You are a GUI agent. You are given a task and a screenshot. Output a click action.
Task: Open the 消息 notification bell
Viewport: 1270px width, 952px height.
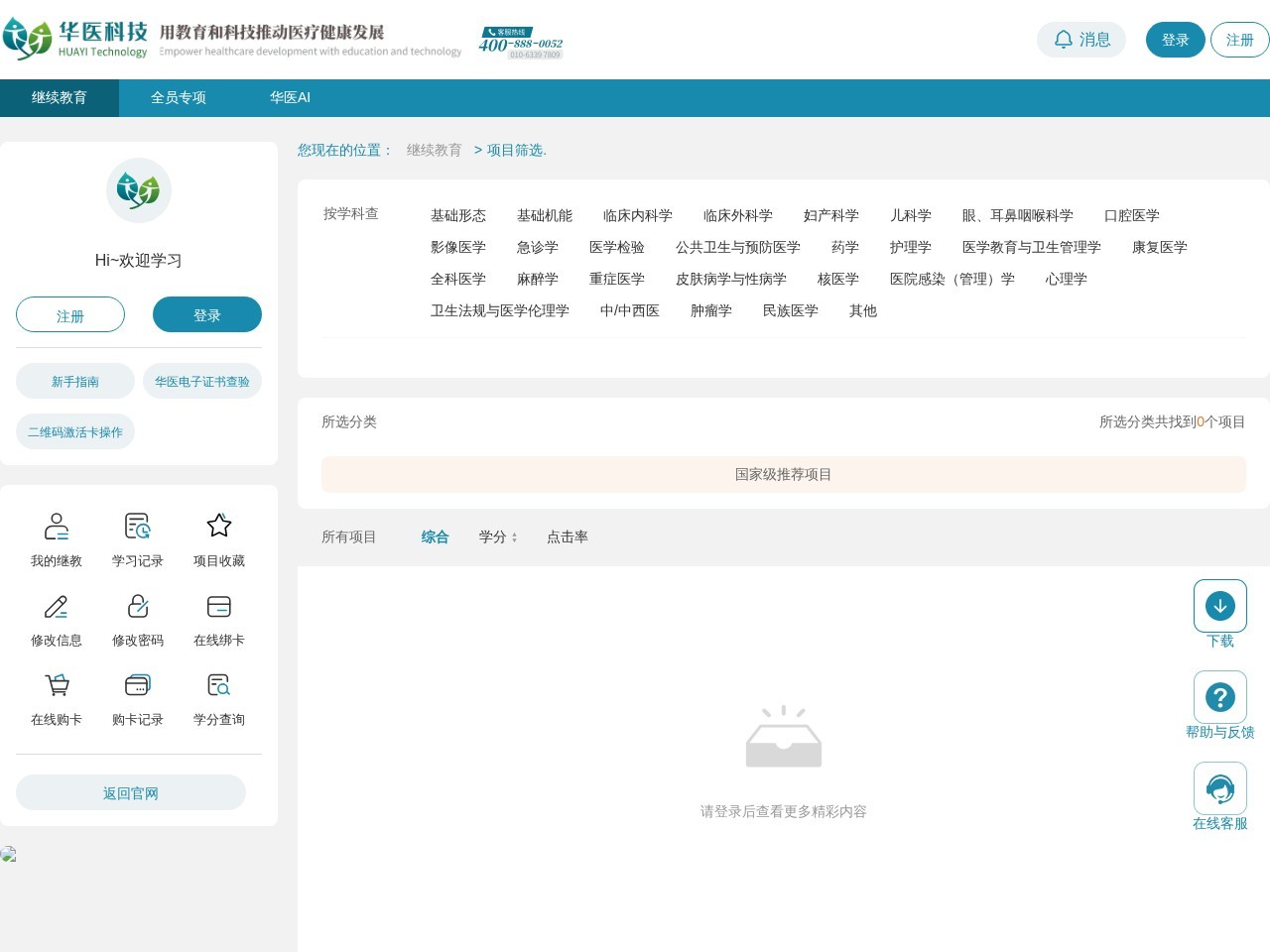pyautogui.click(x=1081, y=40)
